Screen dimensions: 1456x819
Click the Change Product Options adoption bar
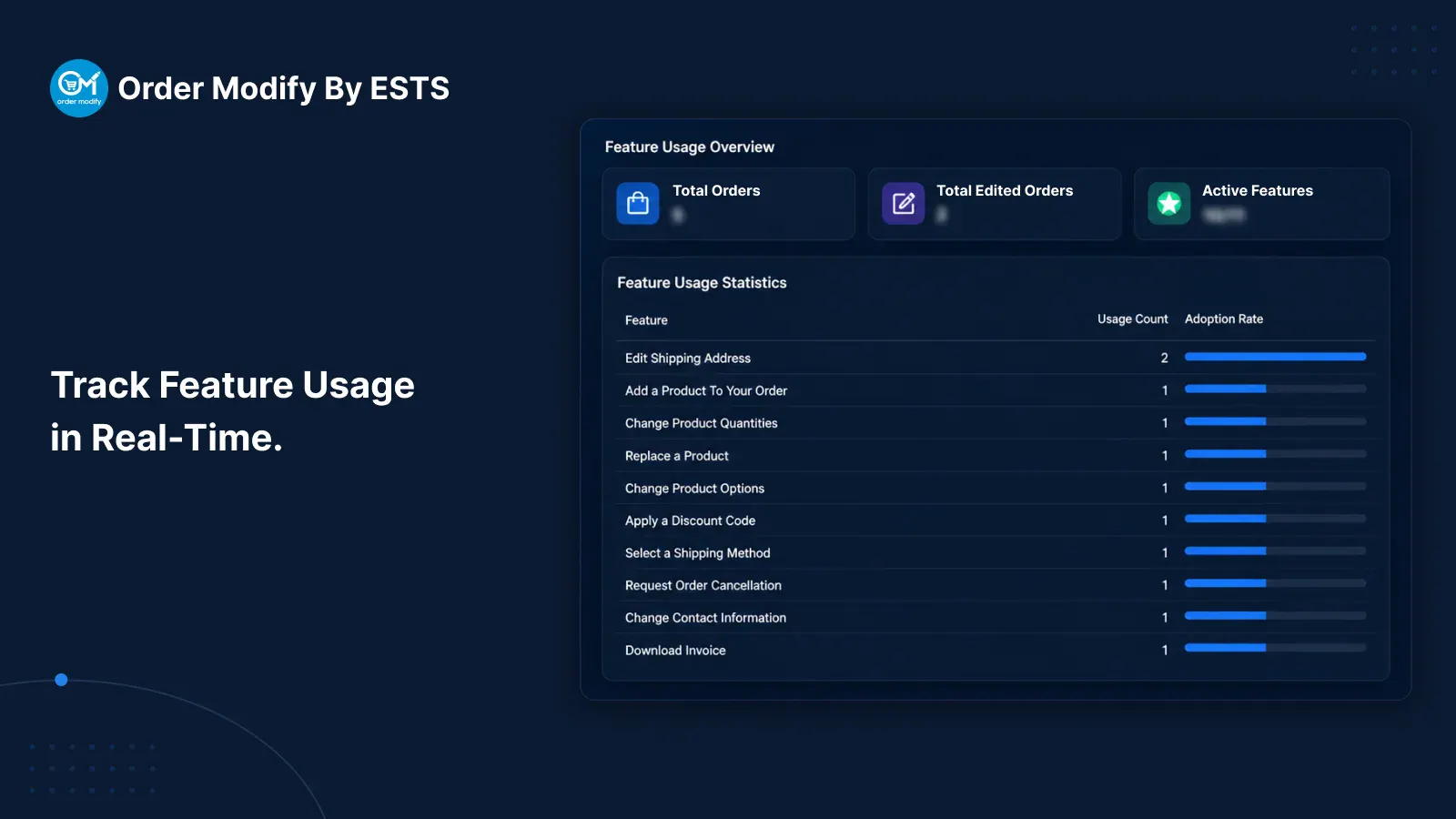coord(1275,486)
